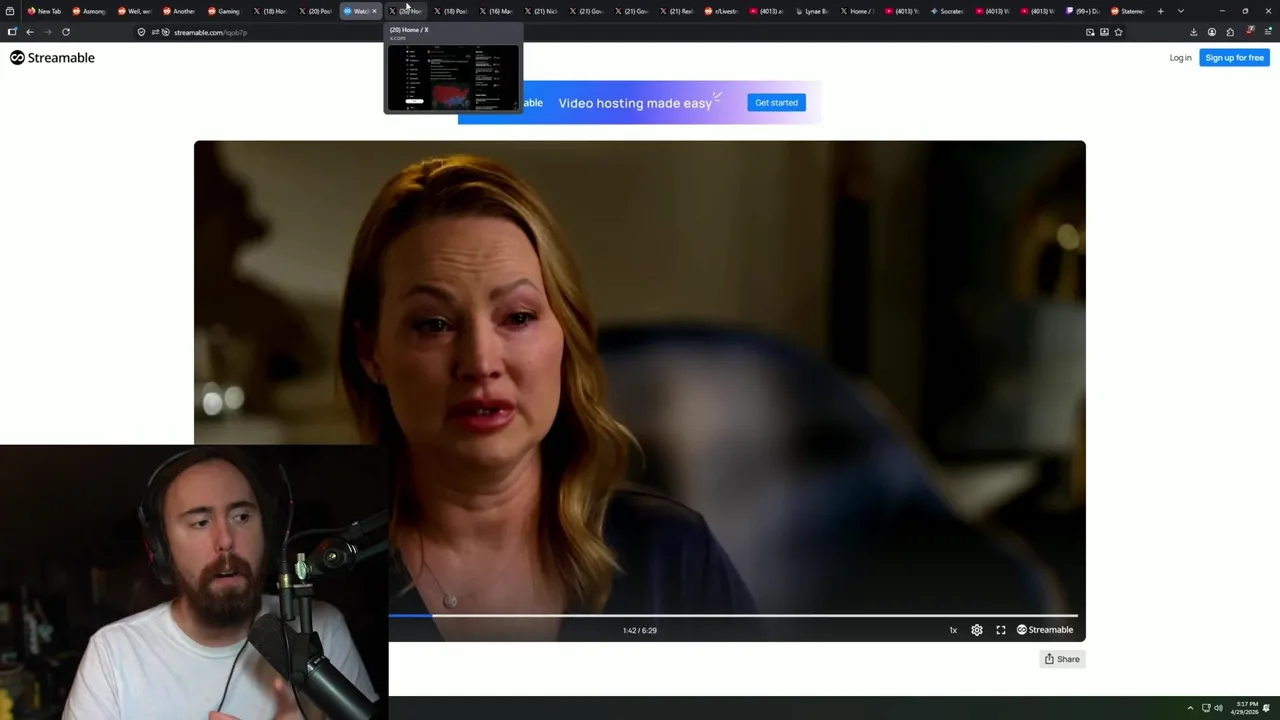Open browser downloads panel
Screen dimensions: 1280x720
pyautogui.click(x=1193, y=32)
